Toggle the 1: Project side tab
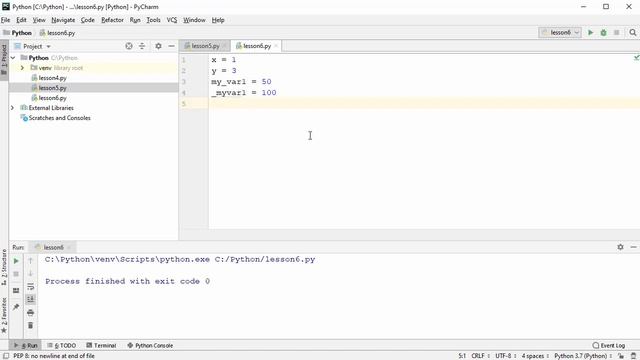 pyautogui.click(x=4, y=59)
